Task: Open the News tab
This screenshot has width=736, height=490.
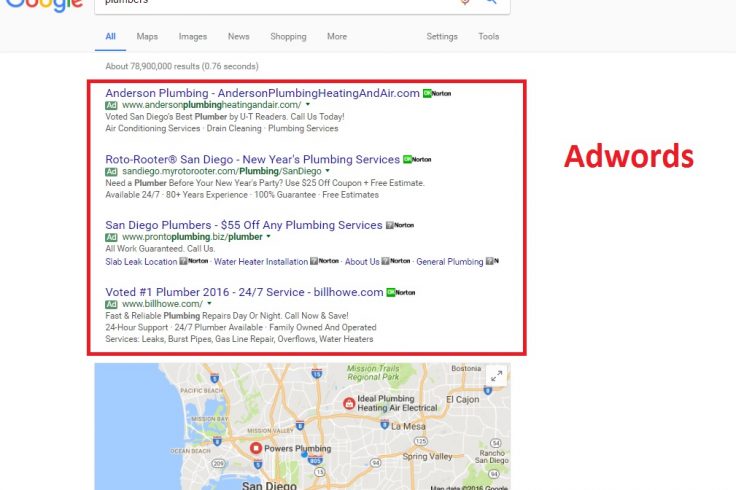Action: tap(238, 37)
